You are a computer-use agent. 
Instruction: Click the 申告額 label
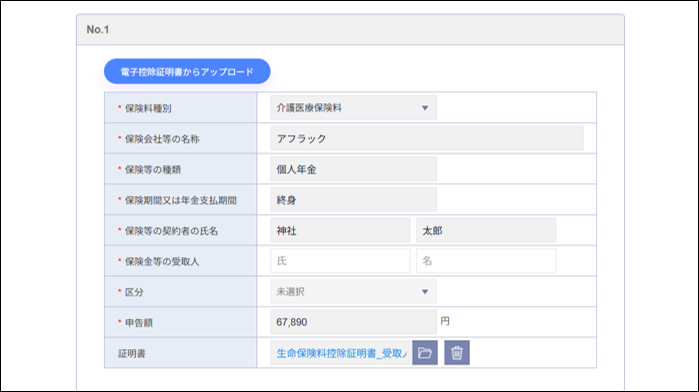[x=139, y=323]
